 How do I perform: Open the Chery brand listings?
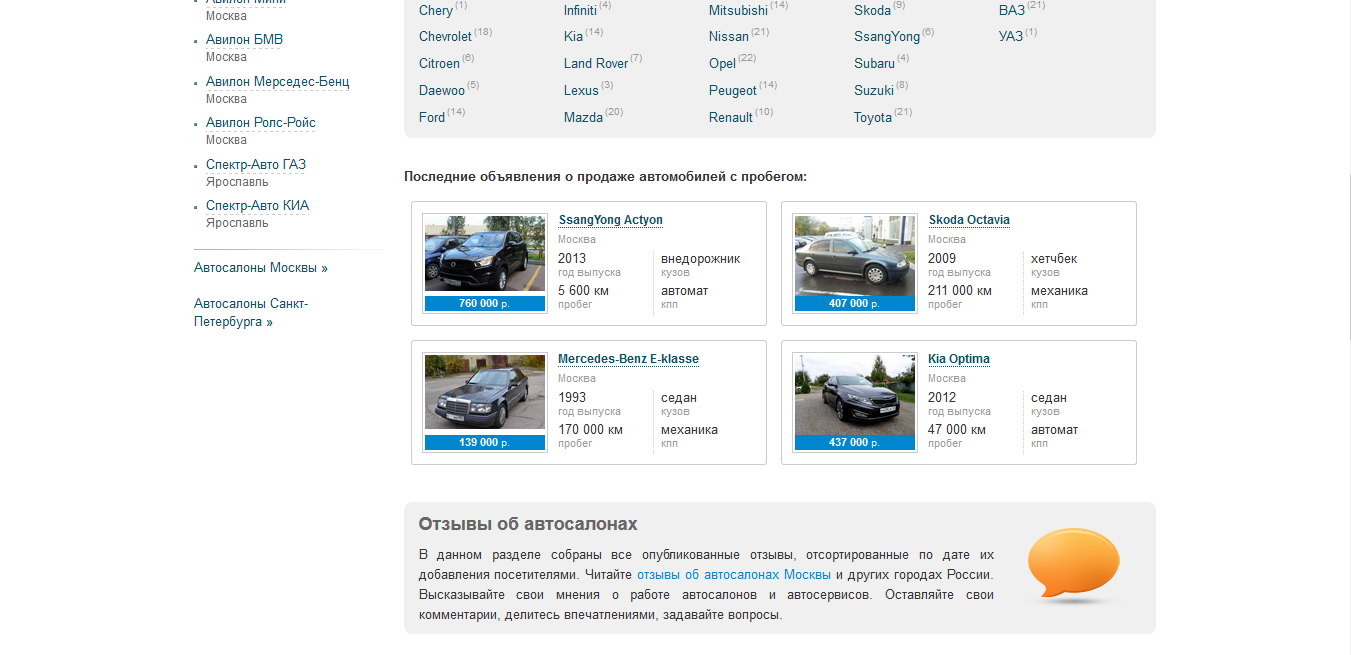pos(436,10)
